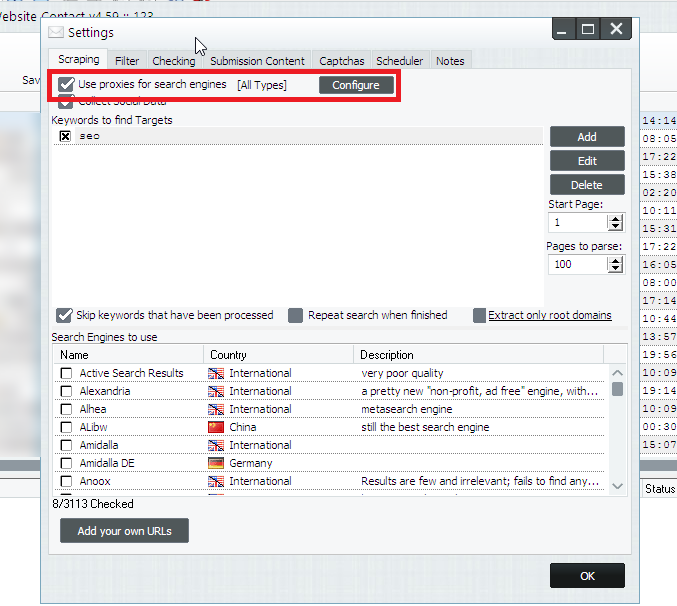
Task: Close the Settings window
Action: (616, 29)
